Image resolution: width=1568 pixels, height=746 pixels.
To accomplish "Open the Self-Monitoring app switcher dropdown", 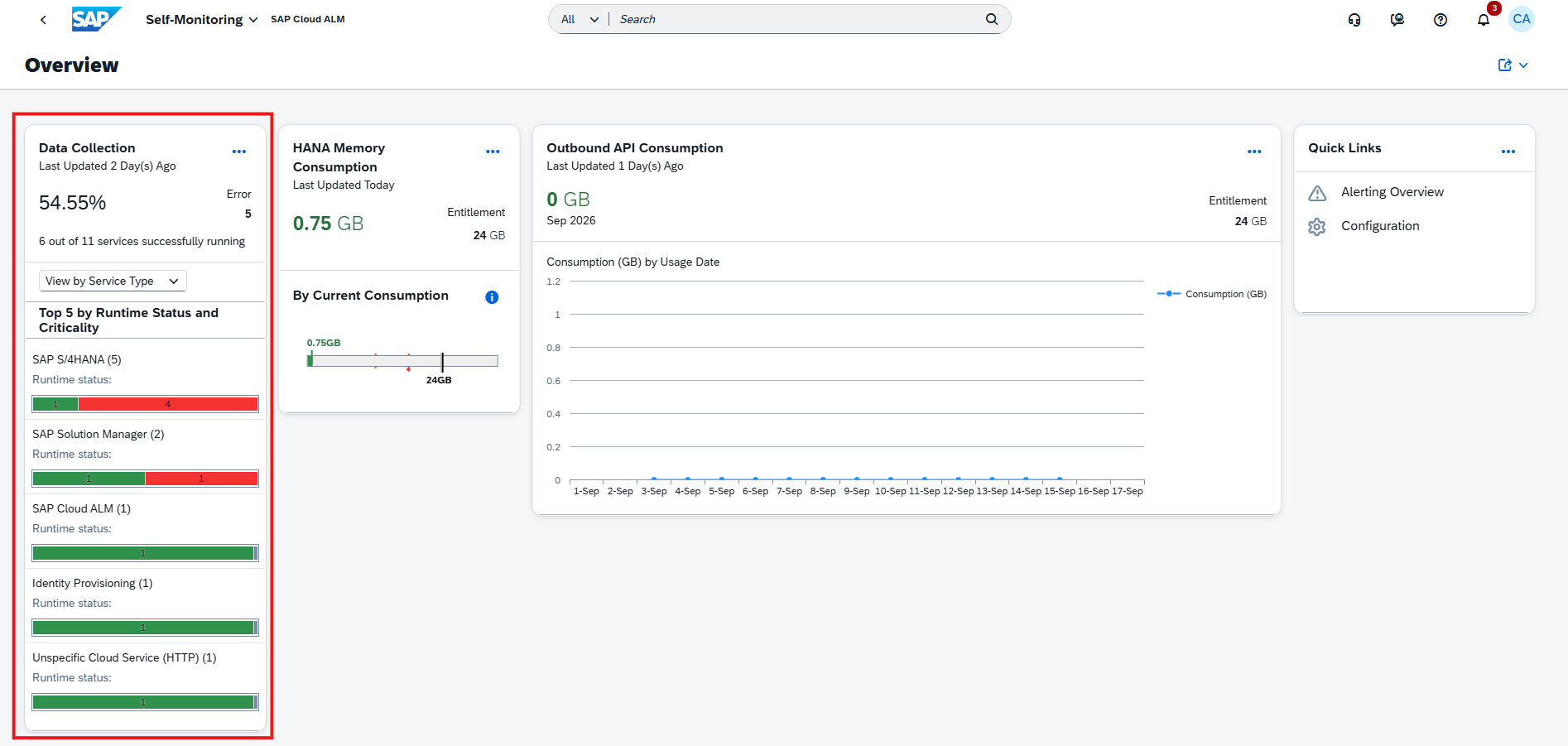I will 201,19.
